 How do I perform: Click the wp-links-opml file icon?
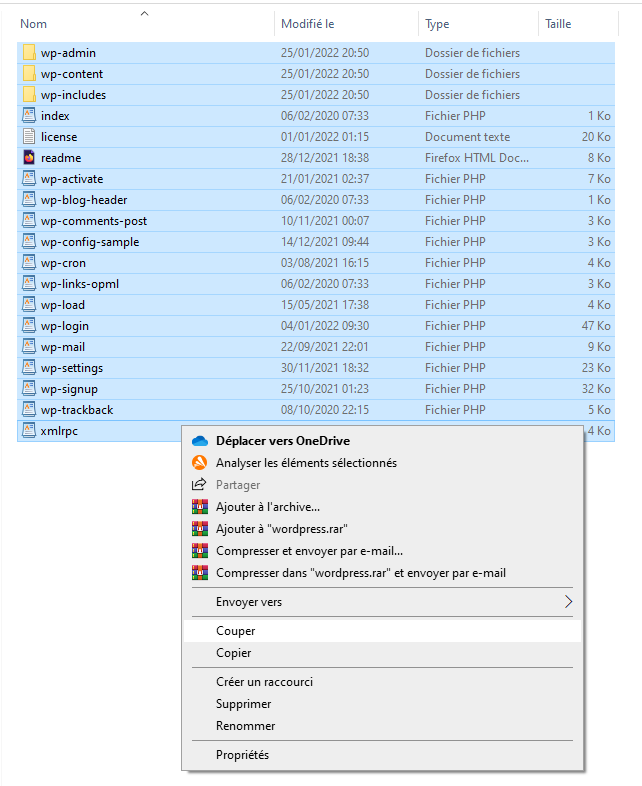29,284
